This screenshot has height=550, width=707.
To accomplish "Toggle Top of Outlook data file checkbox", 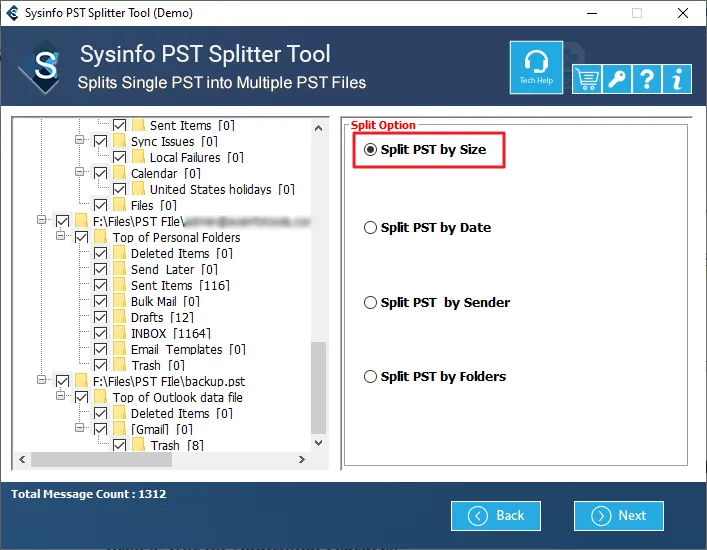I will (x=82, y=398).
